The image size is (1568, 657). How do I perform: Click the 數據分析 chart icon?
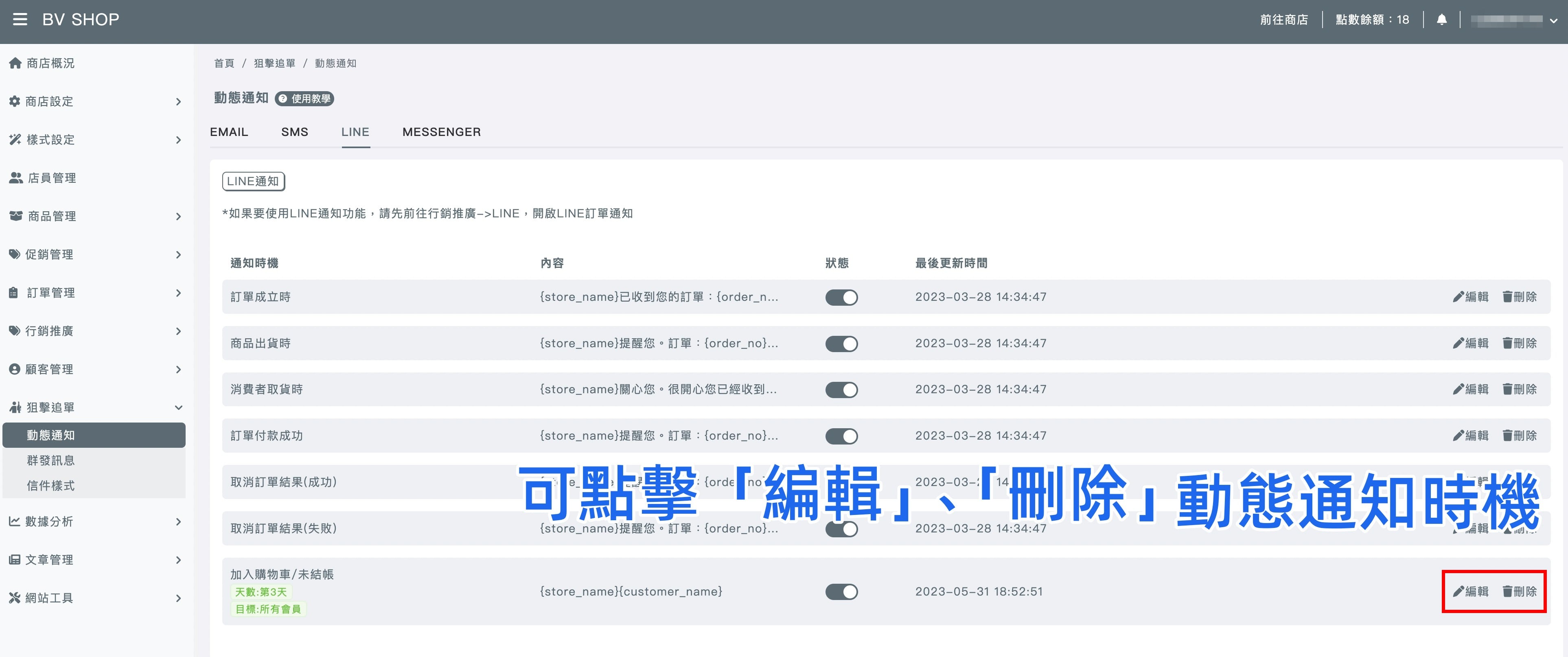15,521
